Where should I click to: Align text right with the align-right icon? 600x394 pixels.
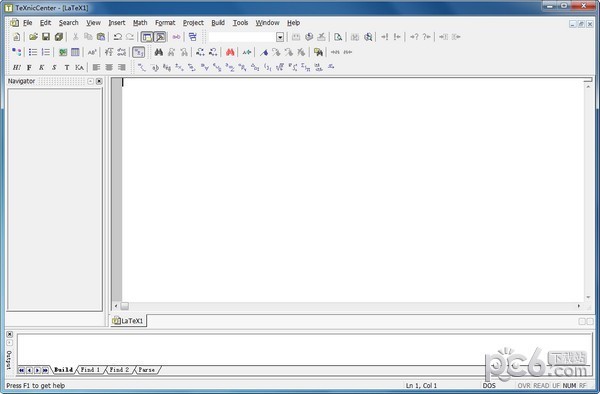(x=122, y=67)
